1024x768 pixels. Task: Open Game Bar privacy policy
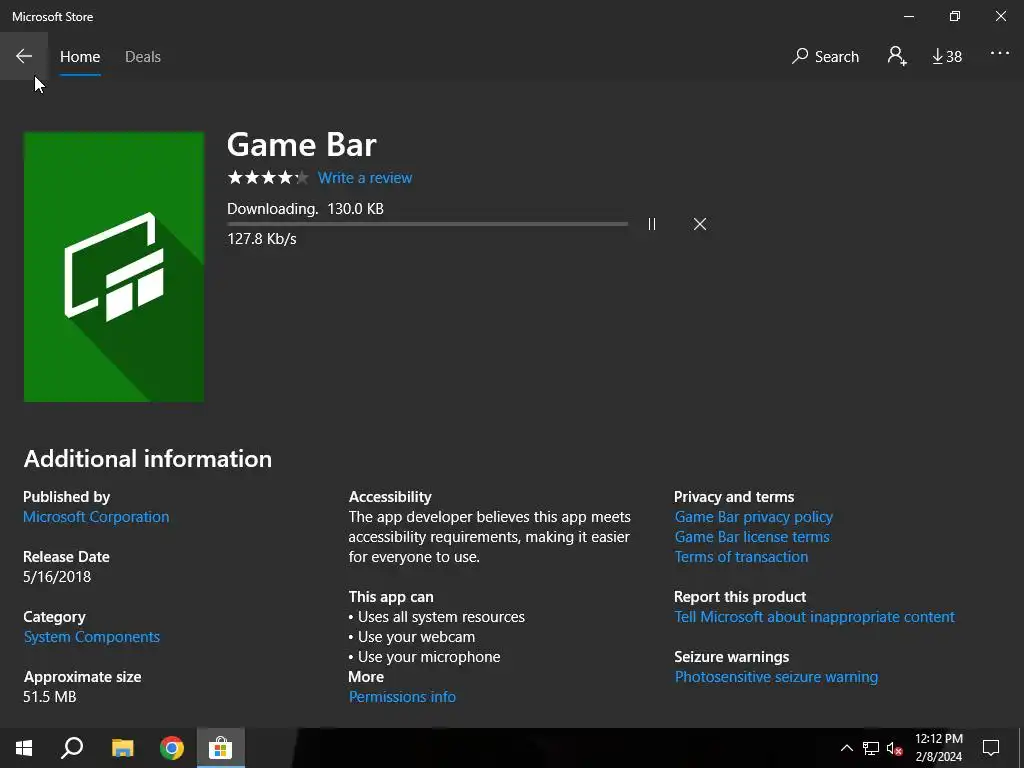coord(754,517)
